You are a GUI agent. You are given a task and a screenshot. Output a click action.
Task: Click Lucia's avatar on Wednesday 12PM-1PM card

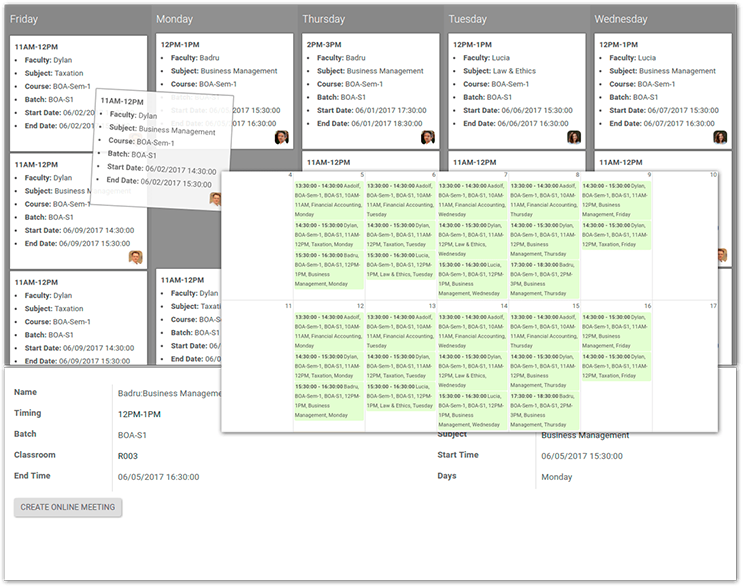(720, 137)
